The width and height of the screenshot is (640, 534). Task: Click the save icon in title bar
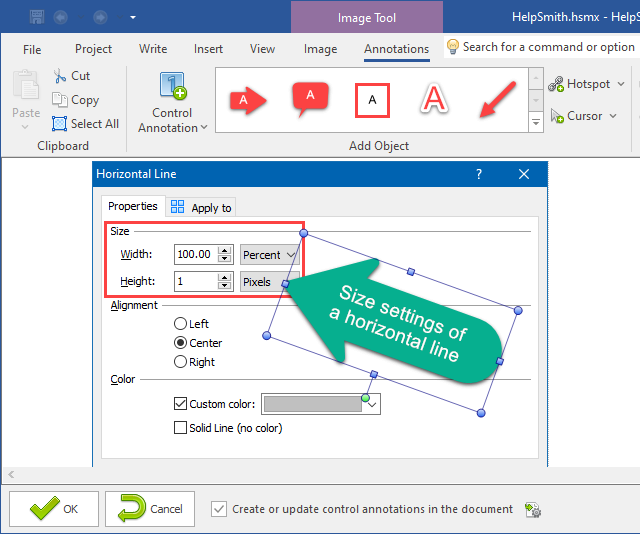[x=37, y=16]
